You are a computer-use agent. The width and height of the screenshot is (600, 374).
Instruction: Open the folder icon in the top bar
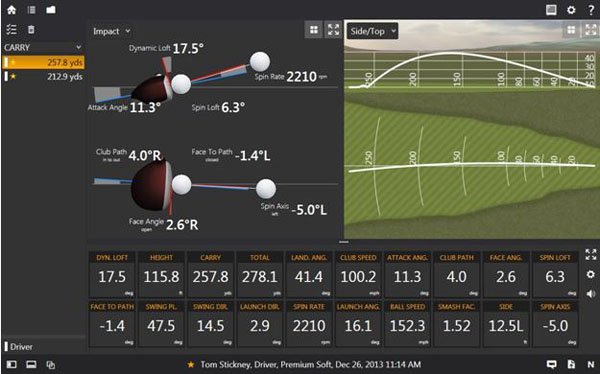51,10
